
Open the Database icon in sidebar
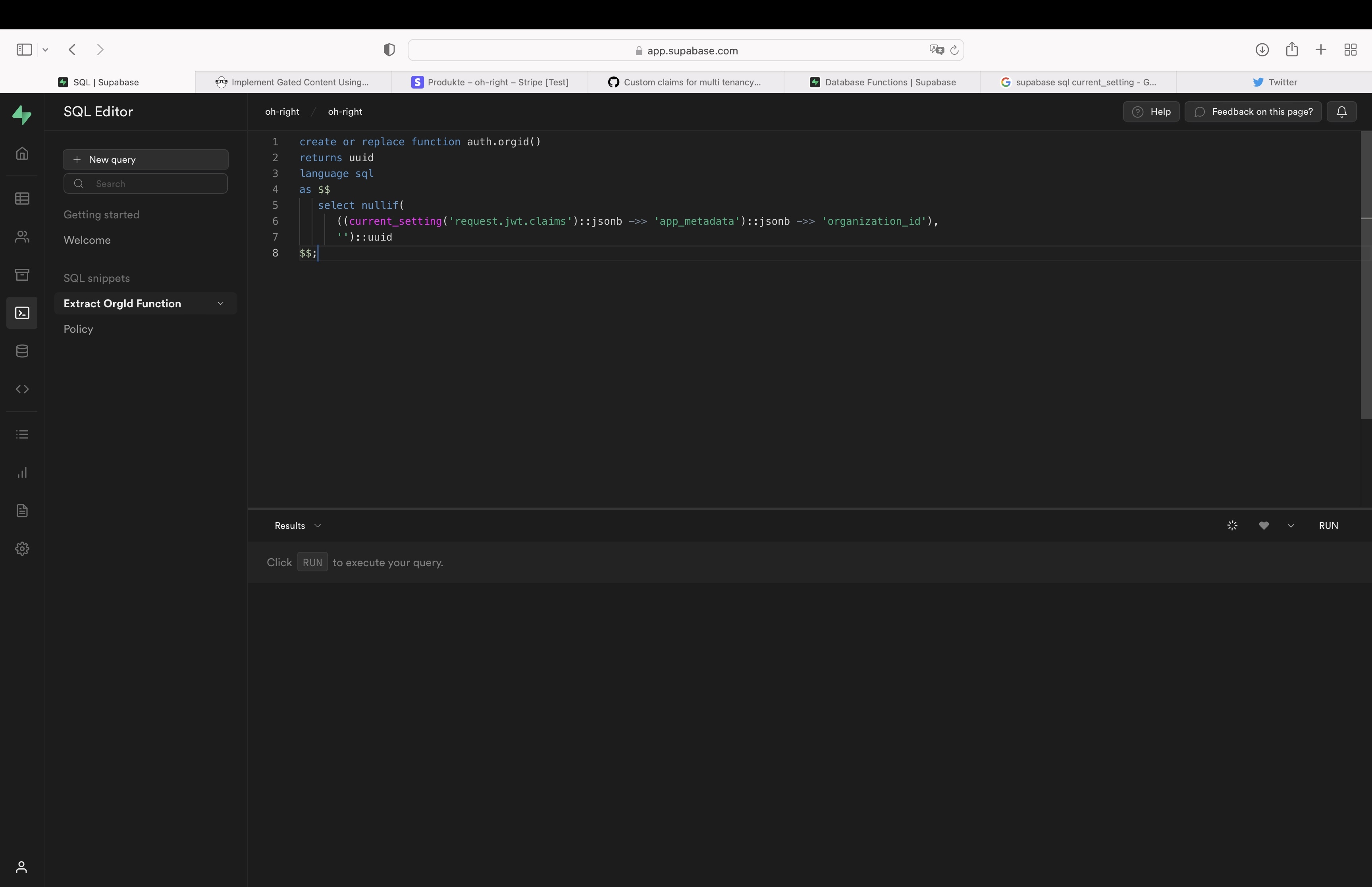tap(22, 351)
